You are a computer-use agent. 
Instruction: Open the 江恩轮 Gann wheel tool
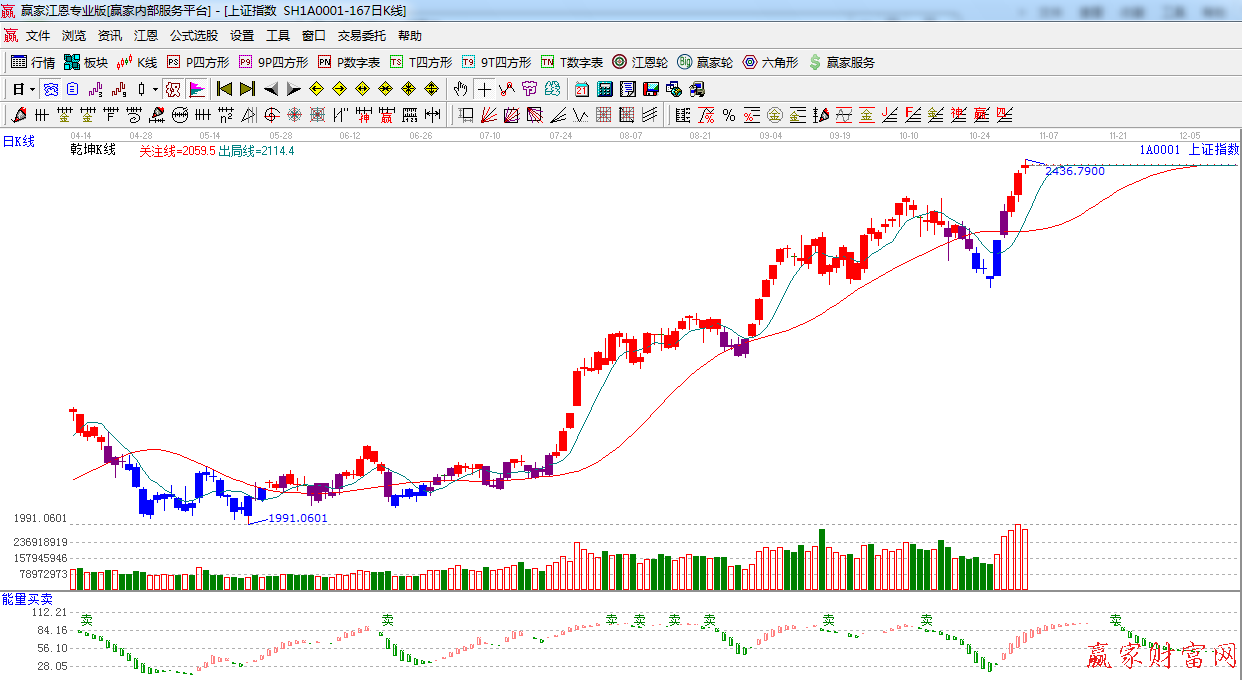coord(640,62)
